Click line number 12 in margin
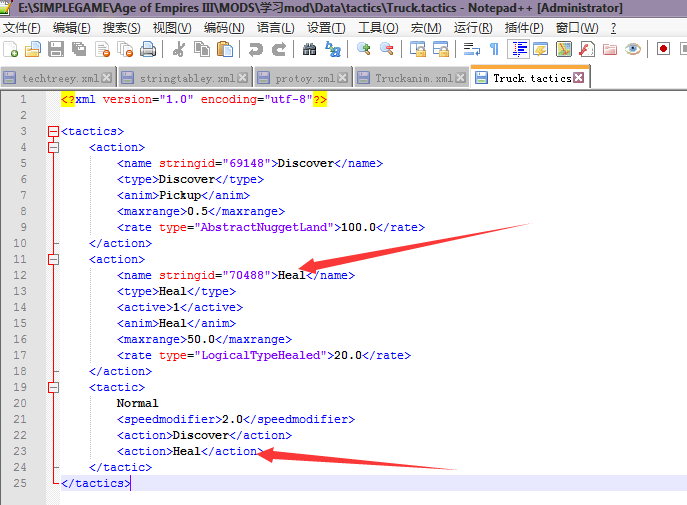 [x=20, y=275]
